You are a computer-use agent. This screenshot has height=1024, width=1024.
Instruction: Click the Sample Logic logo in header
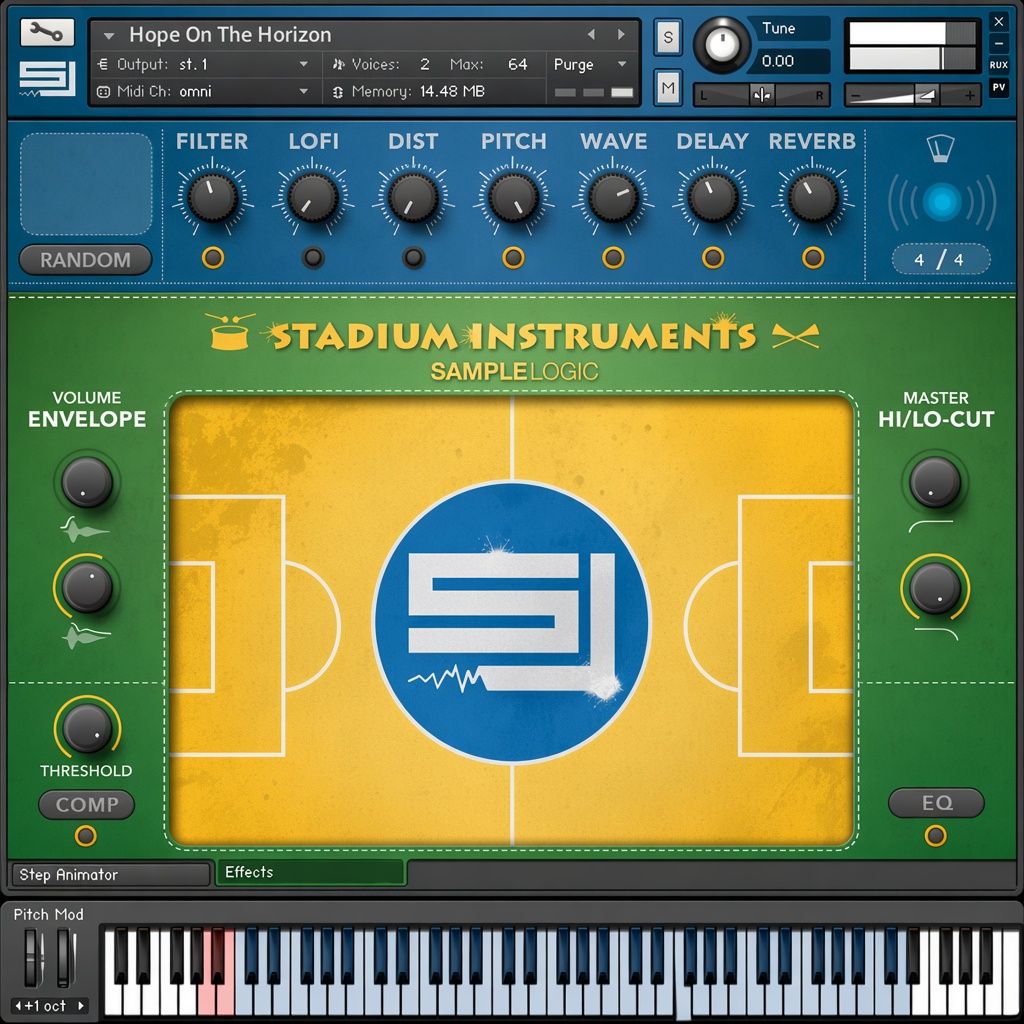pos(47,79)
